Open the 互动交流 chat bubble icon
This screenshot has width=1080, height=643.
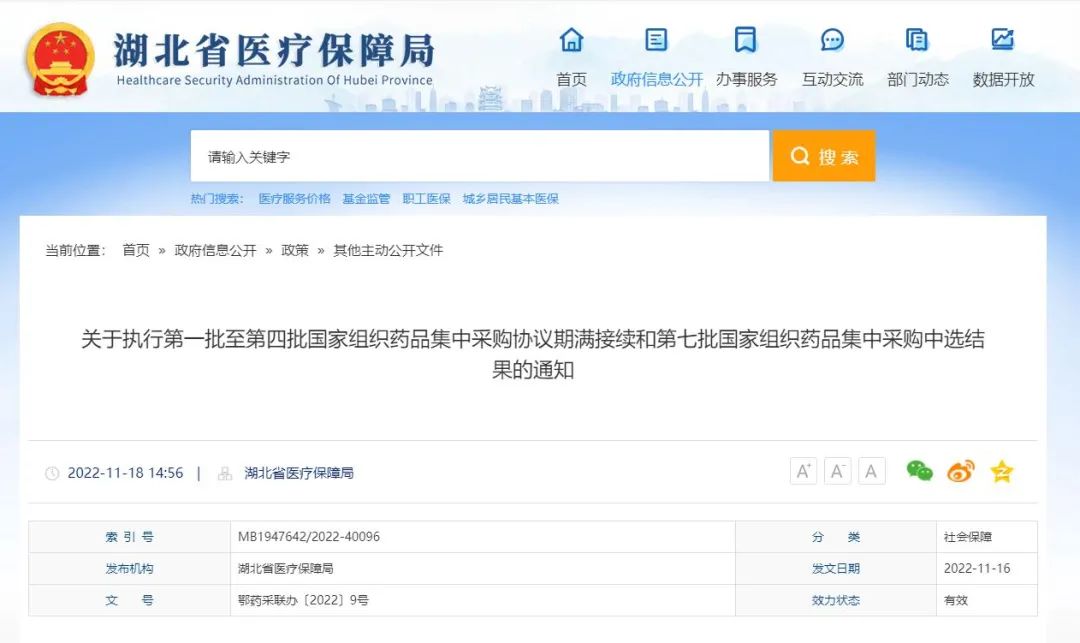pyautogui.click(x=832, y=40)
